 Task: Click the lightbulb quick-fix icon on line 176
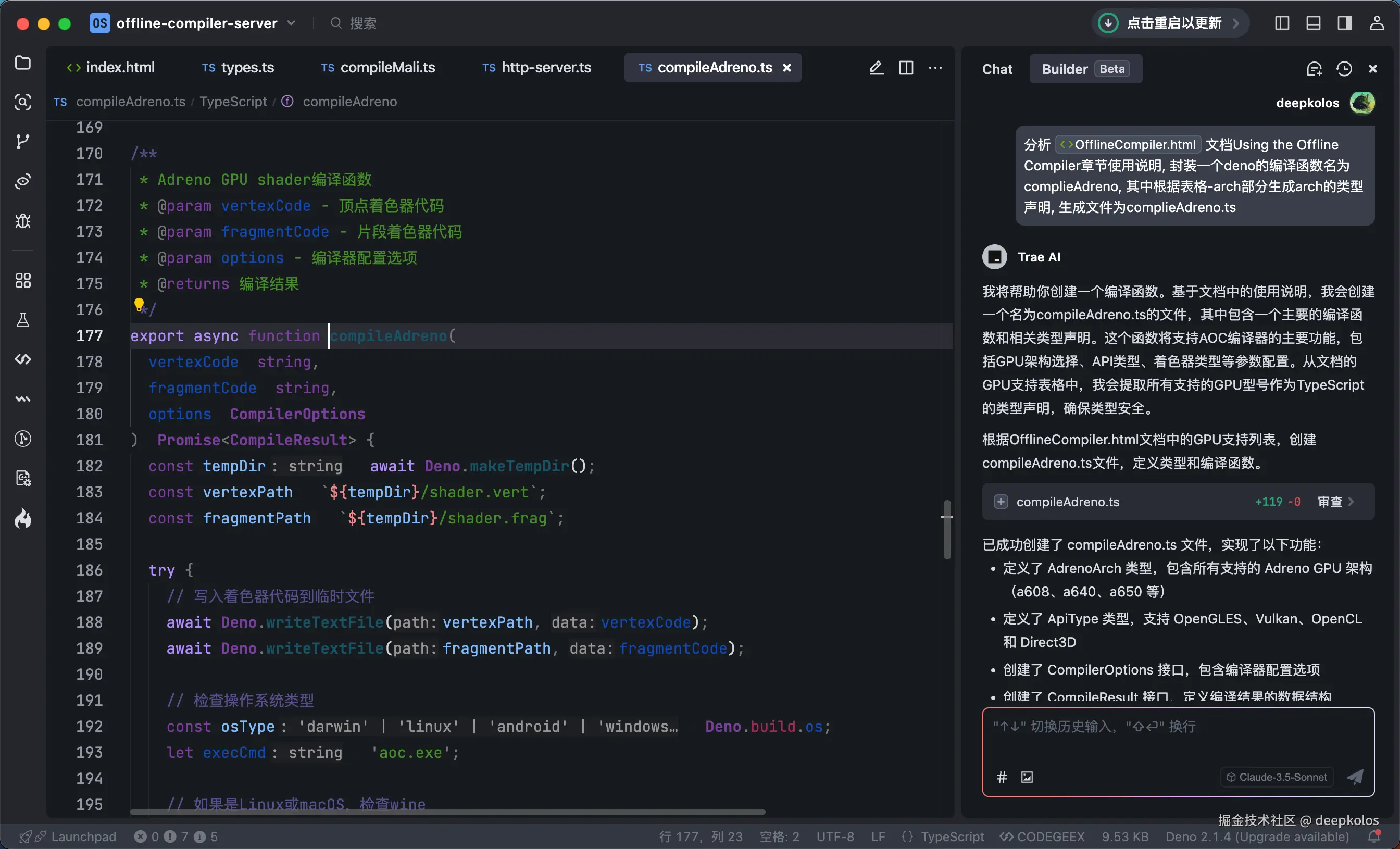(x=139, y=305)
